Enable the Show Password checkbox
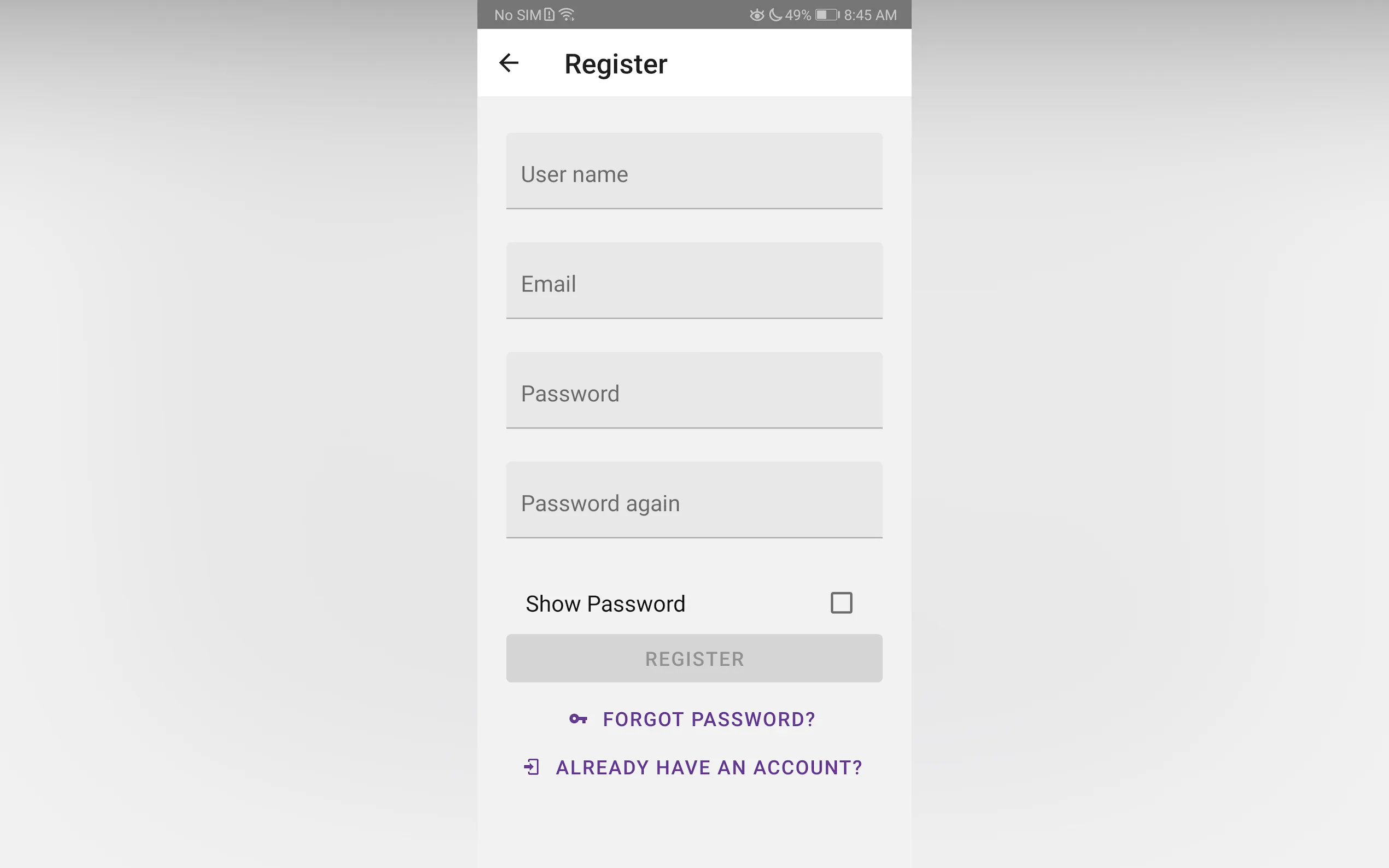Viewport: 1389px width, 868px height. click(841, 603)
